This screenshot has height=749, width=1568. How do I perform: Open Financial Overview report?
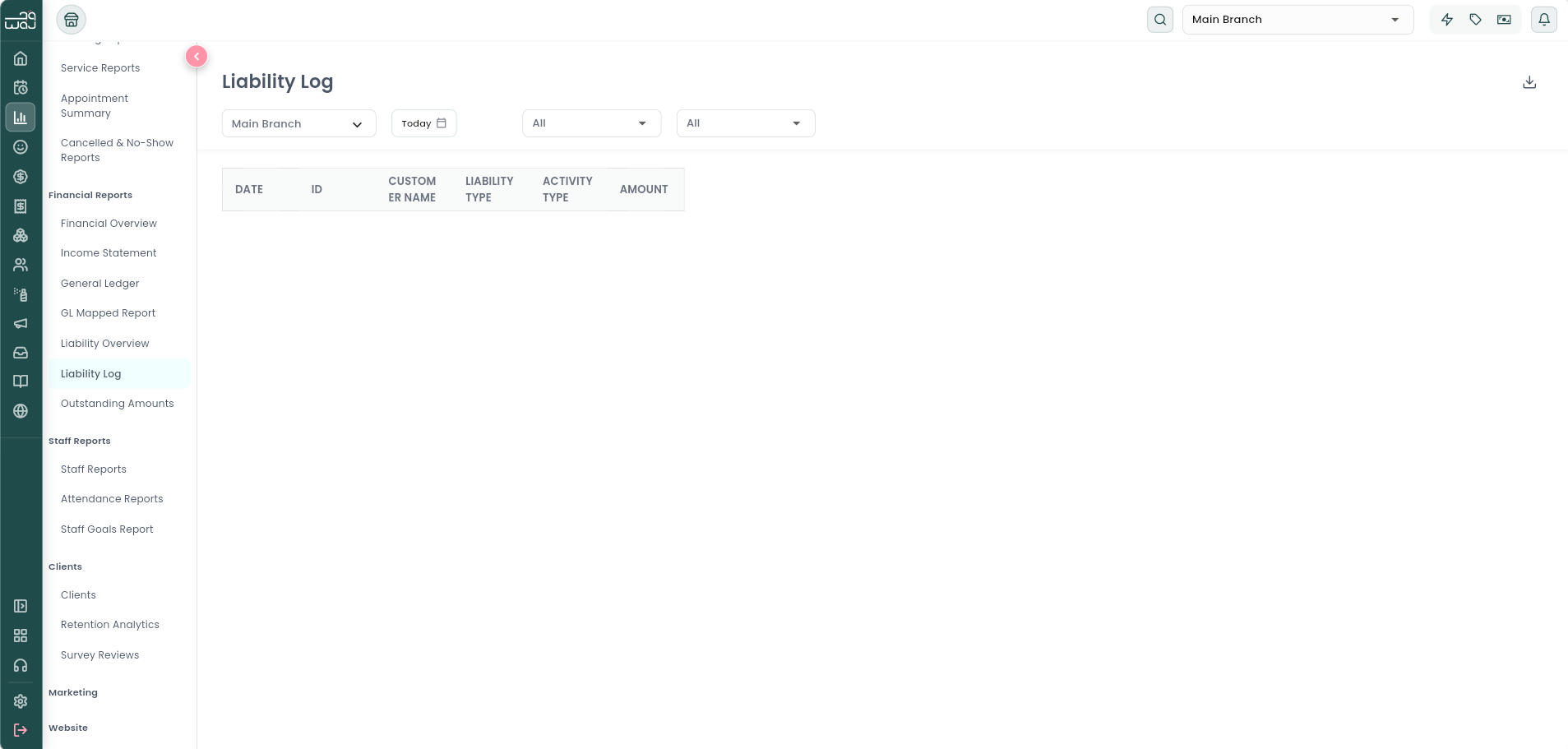109,224
